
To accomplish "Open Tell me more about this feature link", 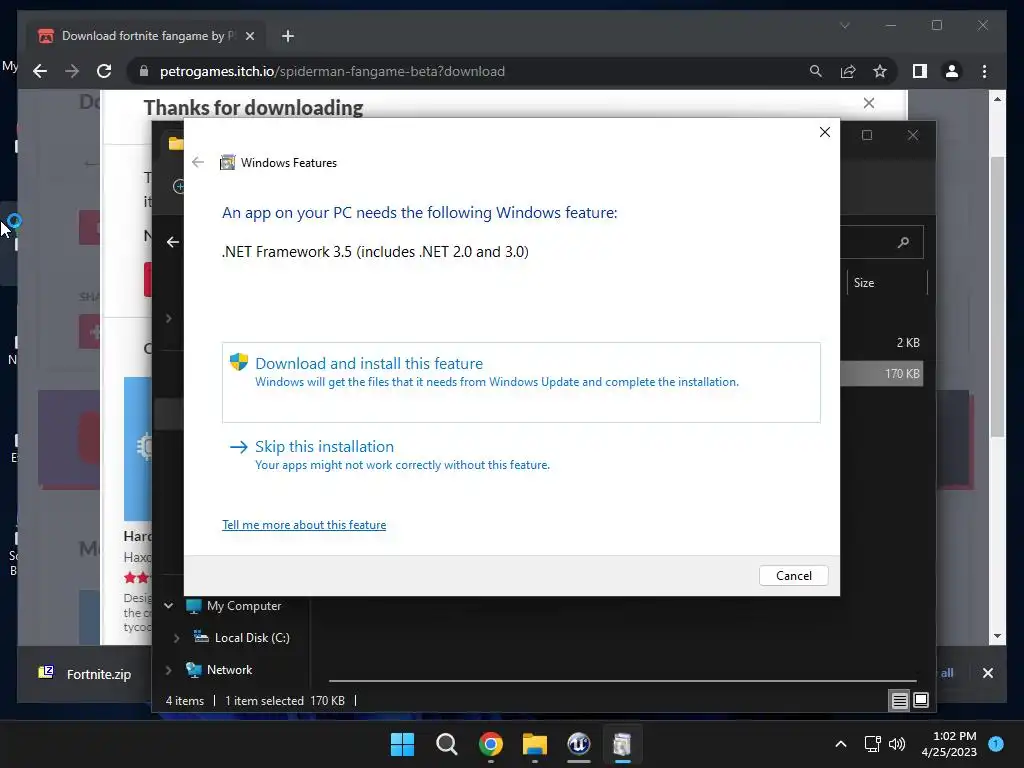I will (304, 525).
